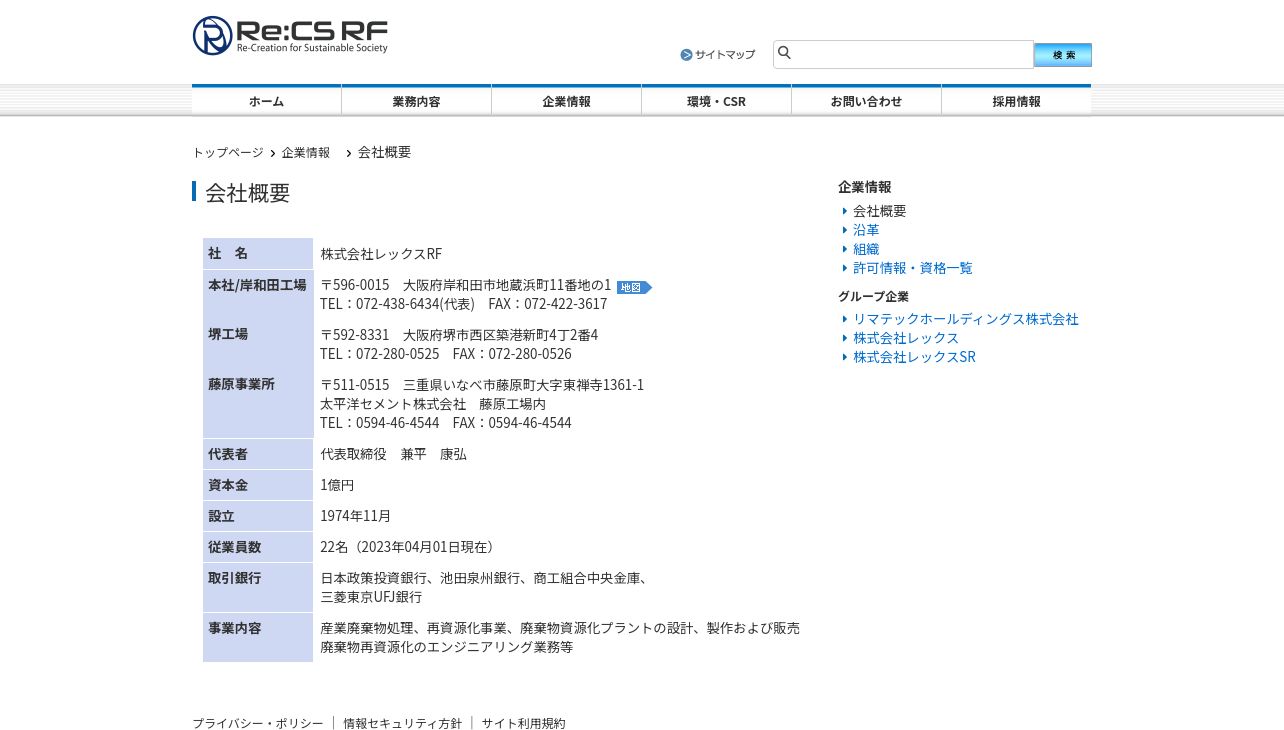Click 企業情報 breadcrumb link
1284x730 pixels.
(306, 153)
